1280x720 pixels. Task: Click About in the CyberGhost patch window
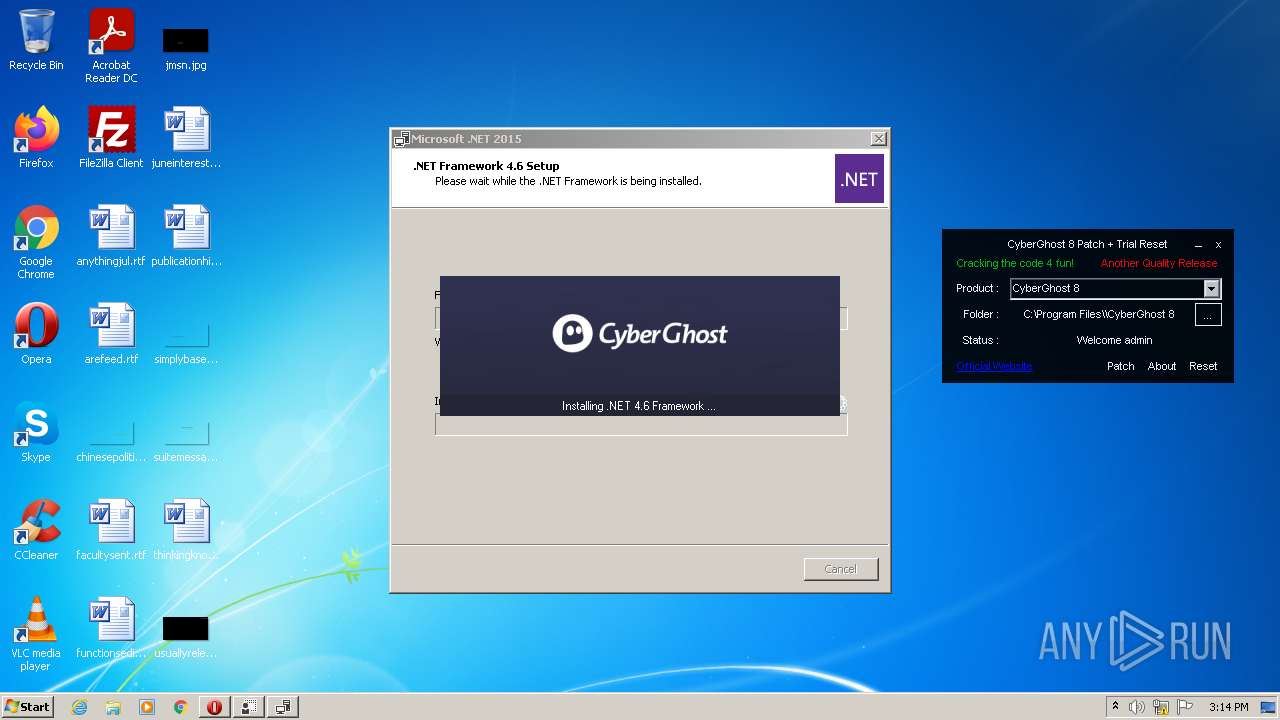(x=1162, y=366)
